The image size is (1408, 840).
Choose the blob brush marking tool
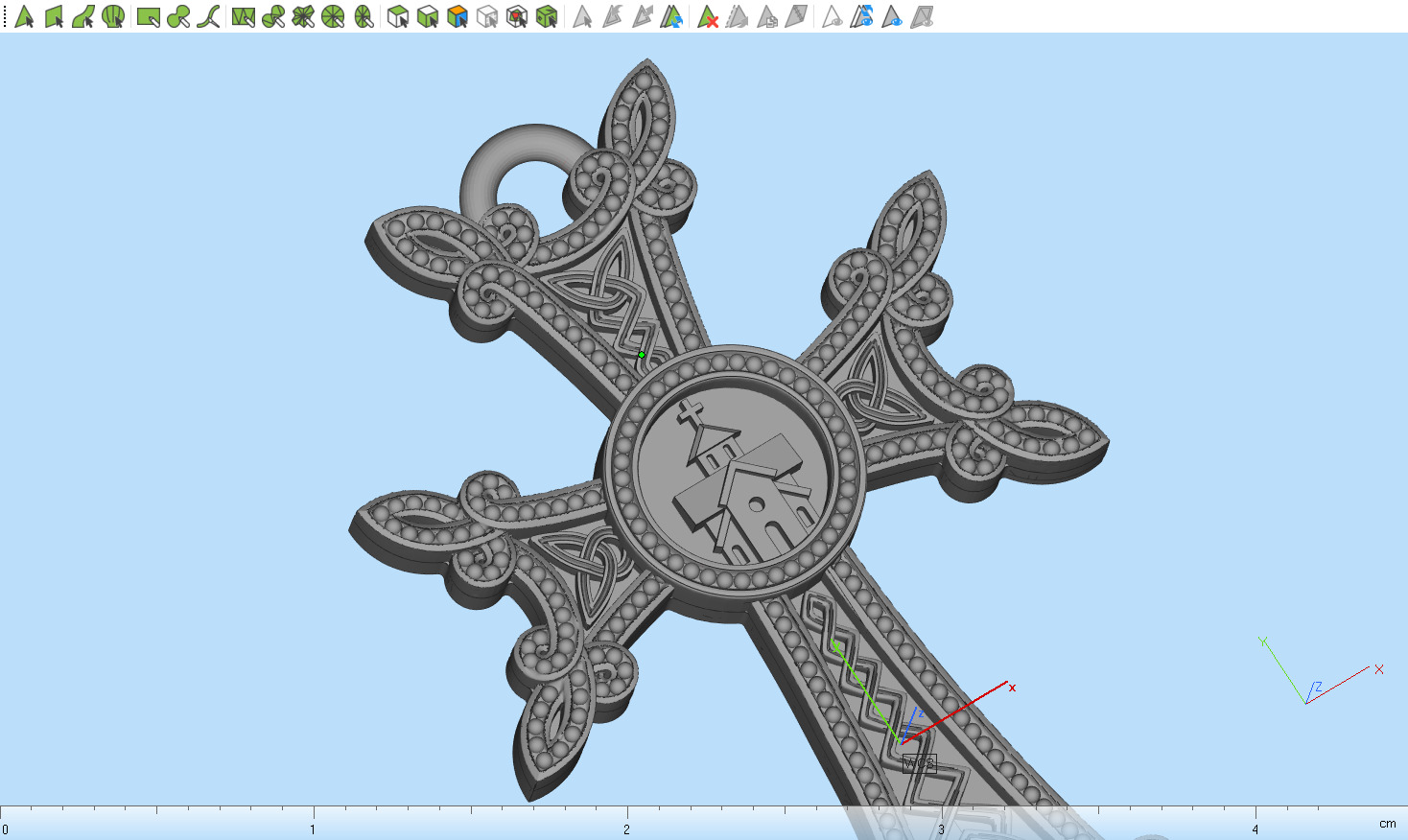(177, 16)
